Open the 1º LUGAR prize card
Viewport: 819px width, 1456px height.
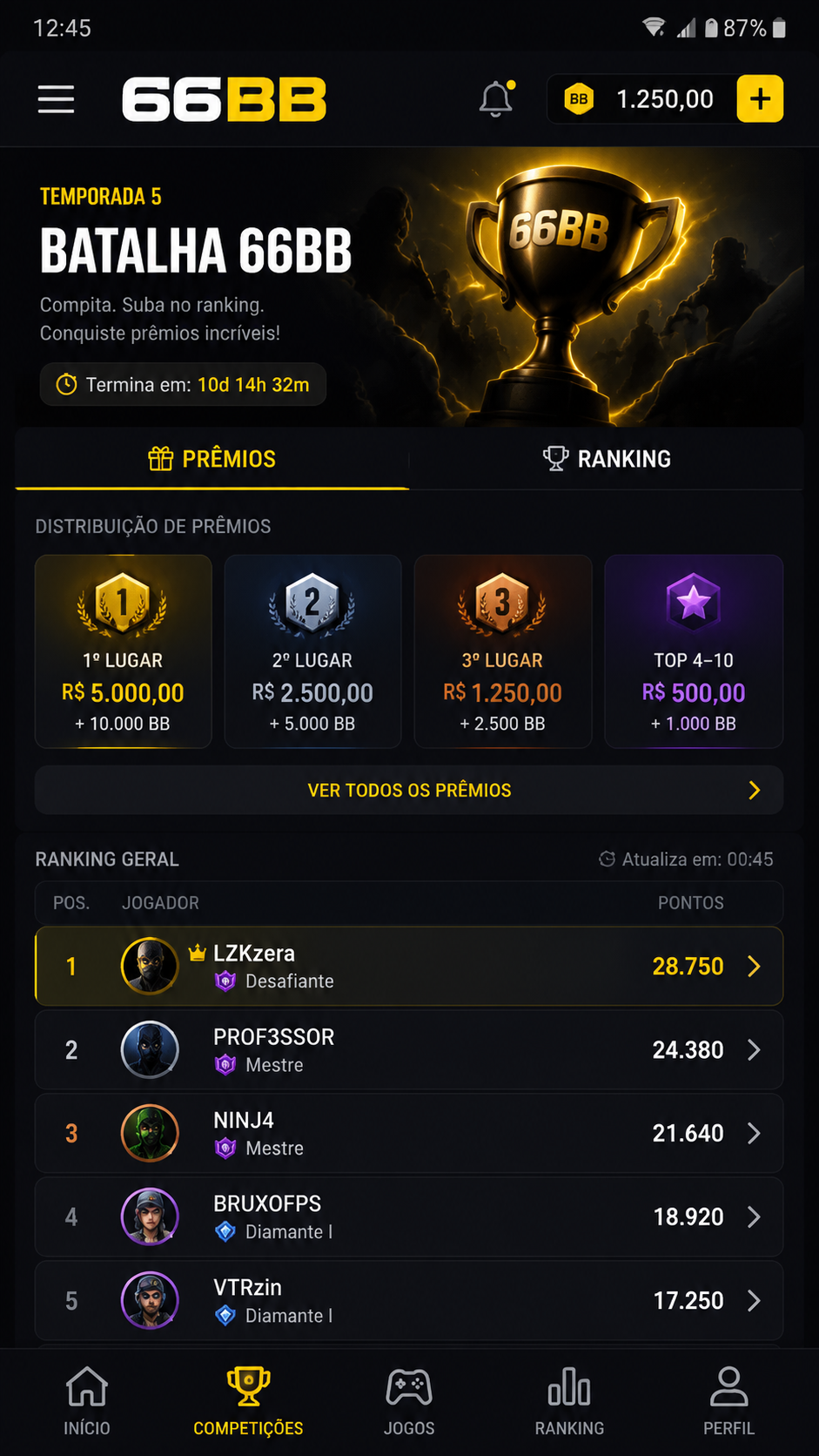pos(124,651)
